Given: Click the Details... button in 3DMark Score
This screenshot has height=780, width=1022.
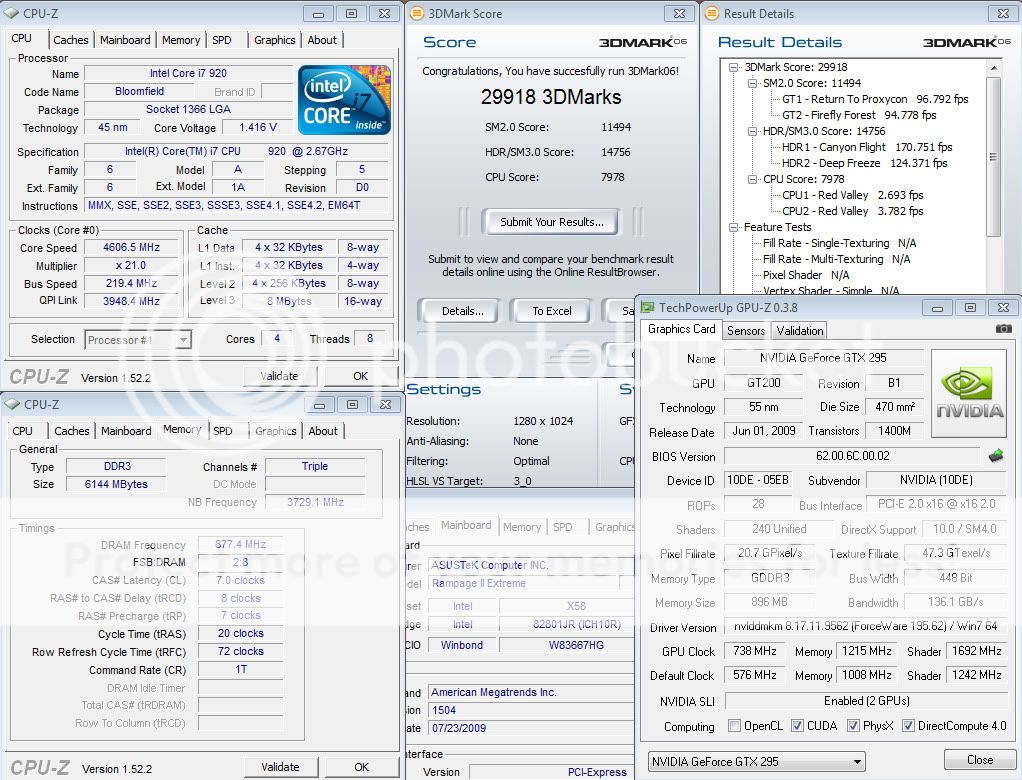Looking at the screenshot, I should click(x=463, y=311).
